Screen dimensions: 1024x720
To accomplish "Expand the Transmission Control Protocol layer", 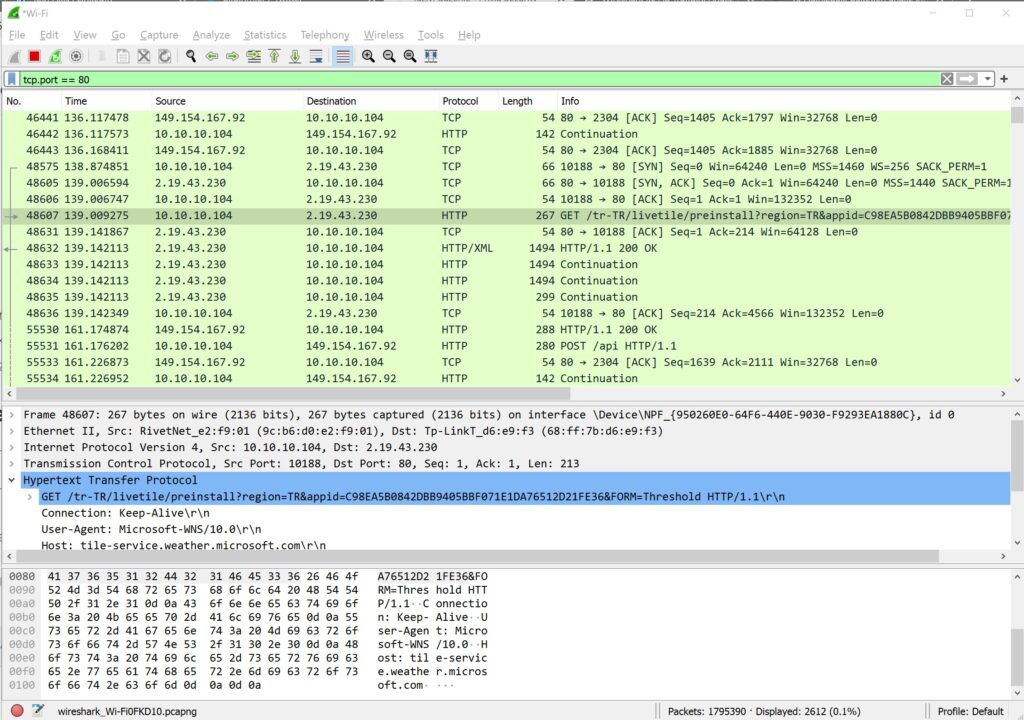I will (12, 463).
